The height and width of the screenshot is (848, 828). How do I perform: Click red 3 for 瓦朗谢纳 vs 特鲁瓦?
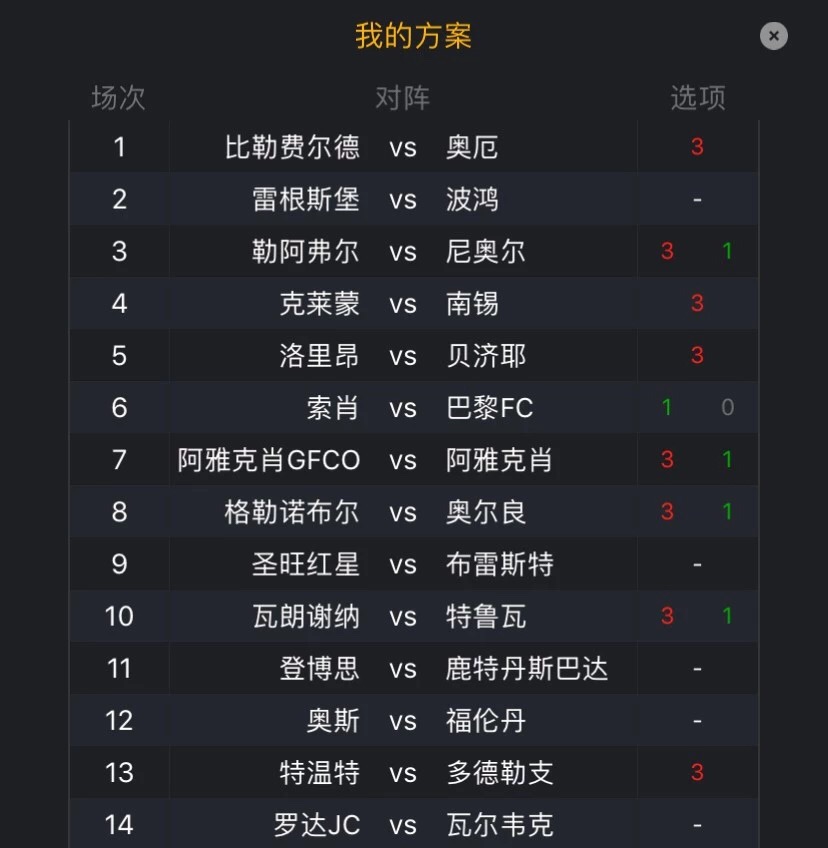pos(667,616)
